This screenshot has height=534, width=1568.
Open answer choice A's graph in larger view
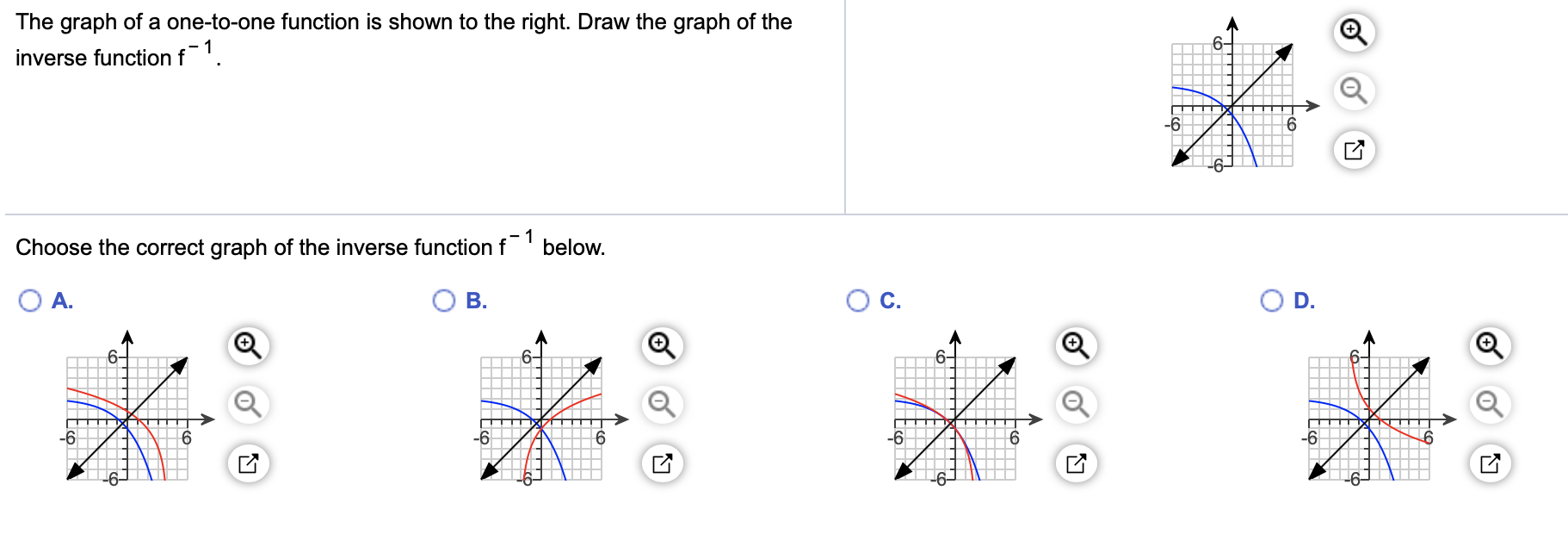point(247,463)
